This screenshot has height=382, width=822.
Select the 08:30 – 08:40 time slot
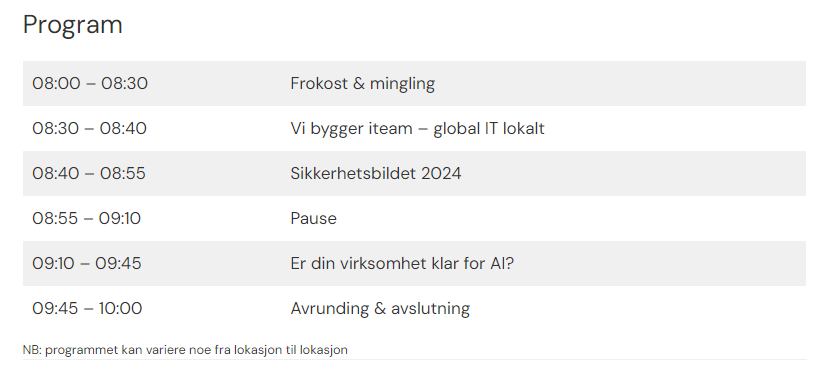click(90, 128)
